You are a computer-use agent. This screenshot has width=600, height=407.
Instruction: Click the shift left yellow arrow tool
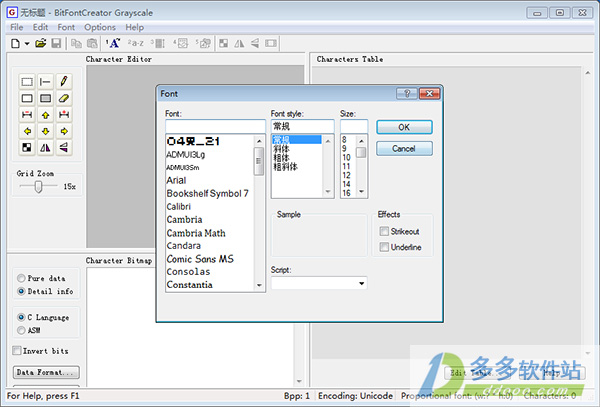click(27, 131)
